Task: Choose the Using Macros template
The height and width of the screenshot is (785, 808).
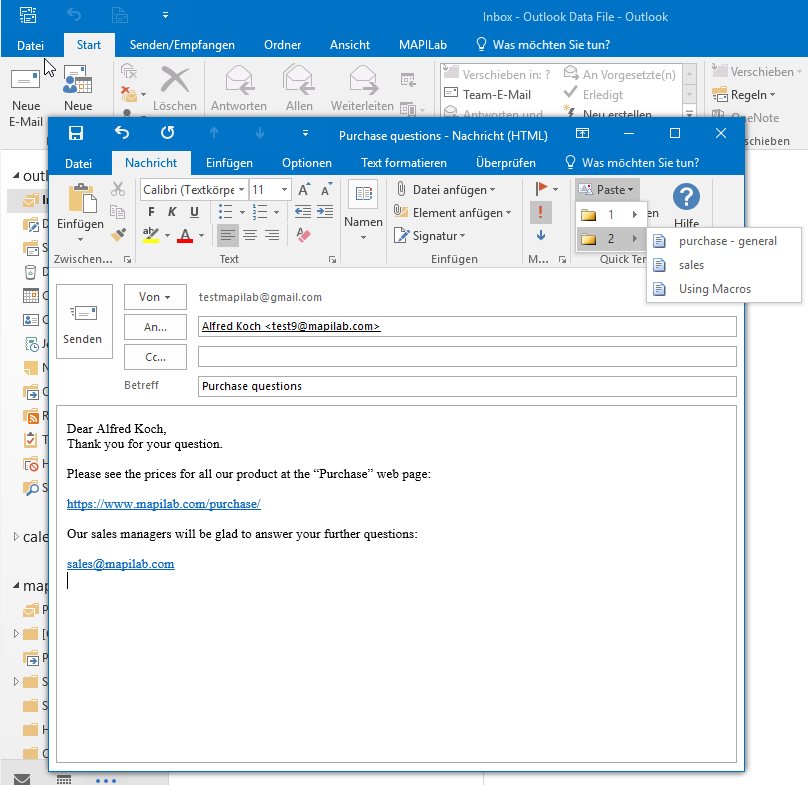Action: coord(723,289)
